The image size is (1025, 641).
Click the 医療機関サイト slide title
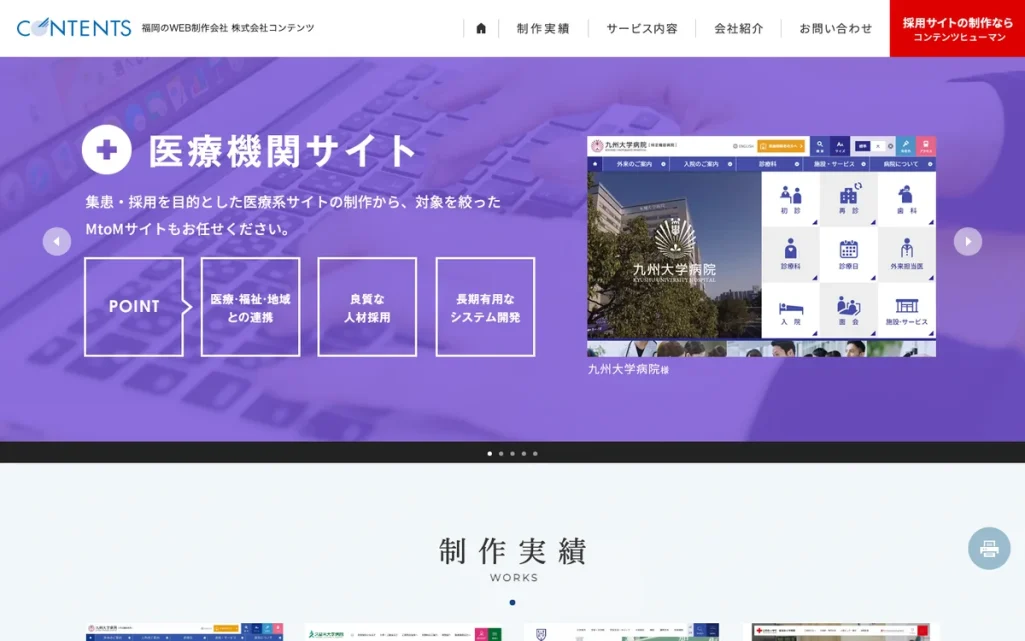282,151
